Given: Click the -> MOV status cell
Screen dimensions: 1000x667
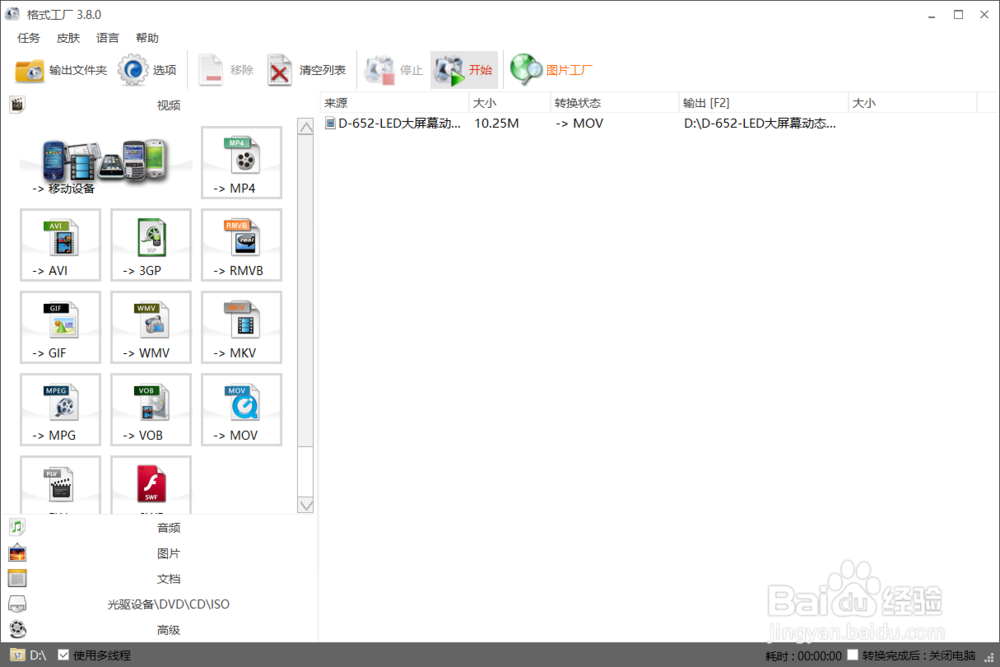Looking at the screenshot, I should point(579,123).
